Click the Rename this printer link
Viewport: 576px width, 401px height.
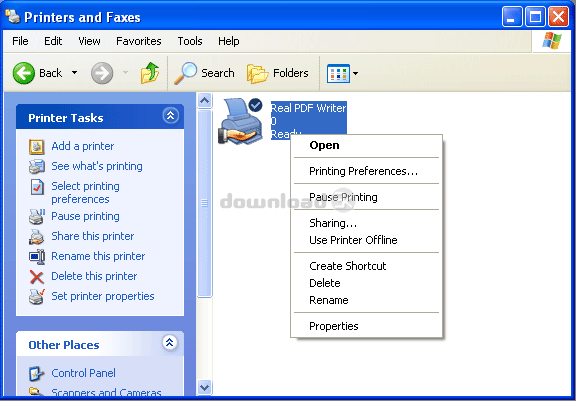click(98, 256)
